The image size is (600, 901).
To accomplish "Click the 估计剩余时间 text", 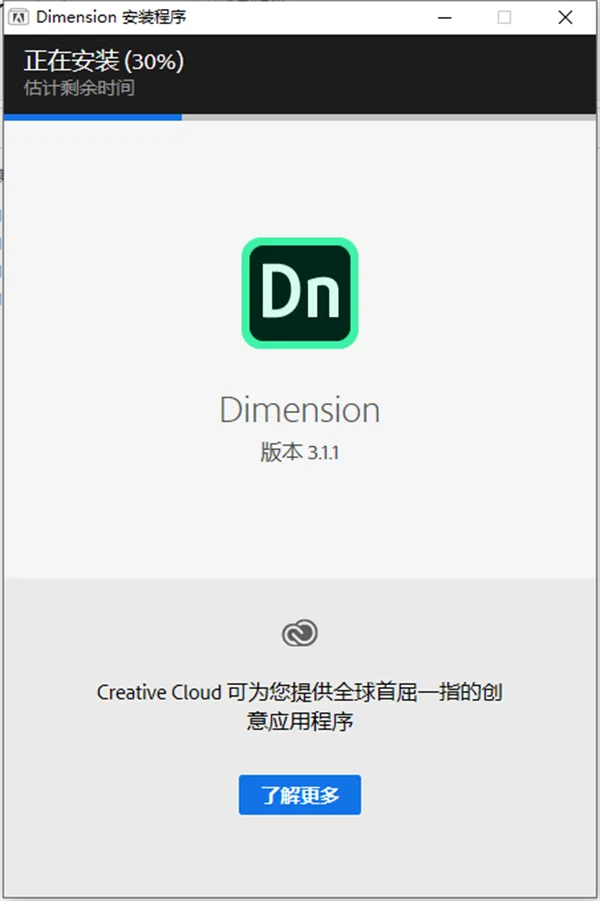I will 79,88.
